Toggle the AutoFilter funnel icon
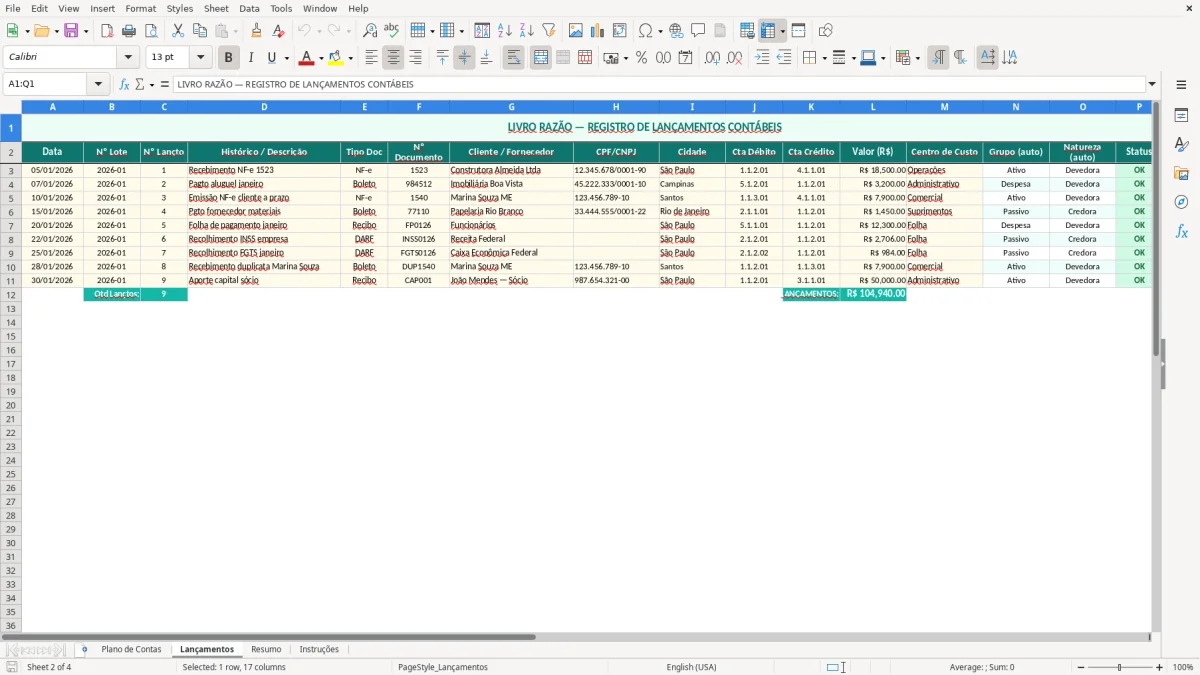The height and width of the screenshot is (675, 1200). [x=548, y=31]
